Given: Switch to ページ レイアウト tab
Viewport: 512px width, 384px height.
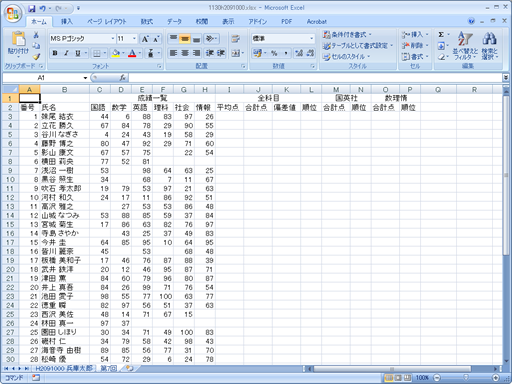Looking at the screenshot, I should (x=107, y=22).
